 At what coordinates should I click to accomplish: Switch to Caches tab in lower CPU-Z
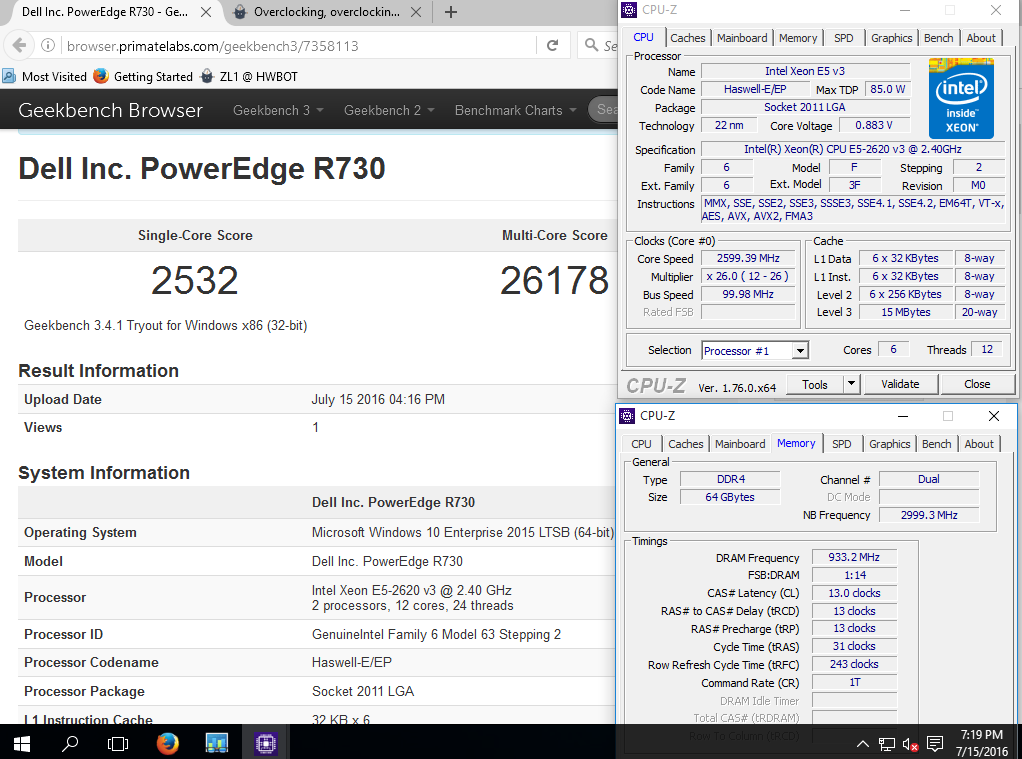[x=686, y=443]
